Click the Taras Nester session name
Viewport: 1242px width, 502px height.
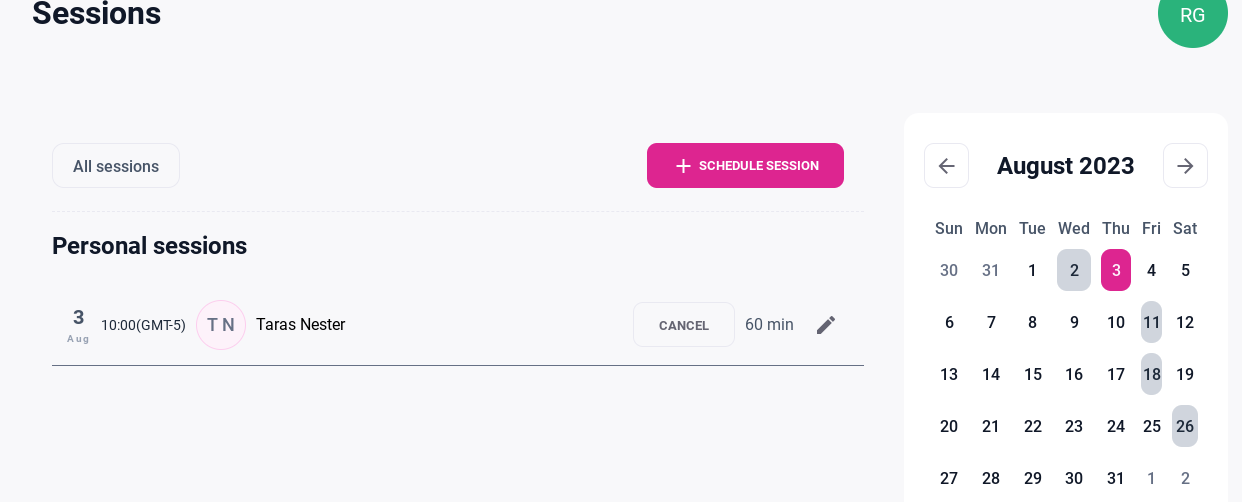(x=300, y=325)
